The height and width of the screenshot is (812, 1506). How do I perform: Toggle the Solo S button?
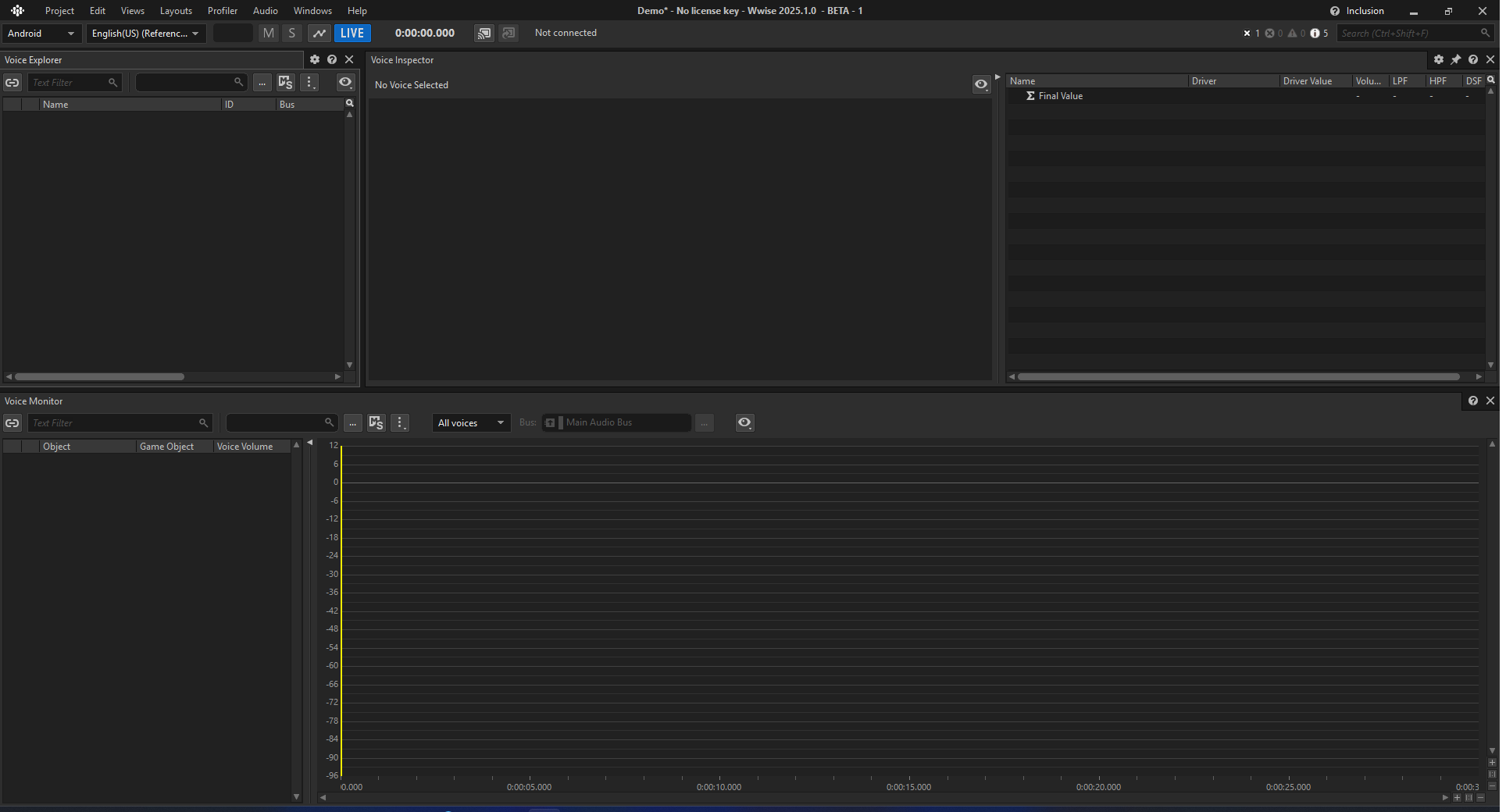coord(292,33)
